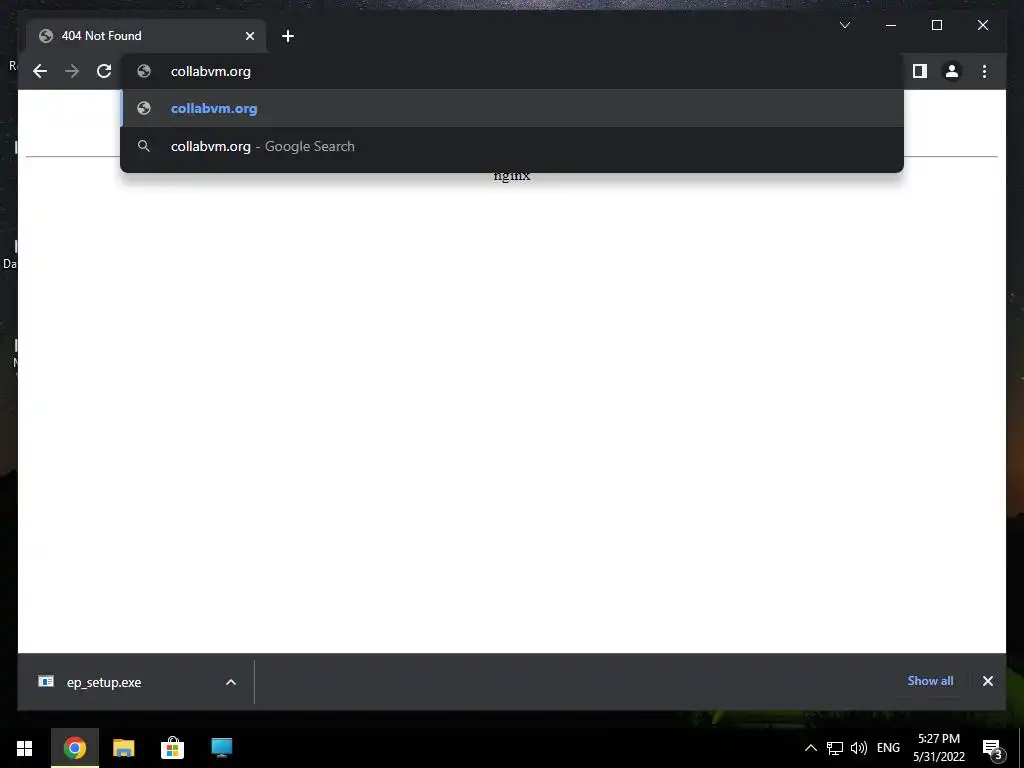The width and height of the screenshot is (1024, 768).
Task: Show hidden system tray icons
Action: [x=810, y=748]
